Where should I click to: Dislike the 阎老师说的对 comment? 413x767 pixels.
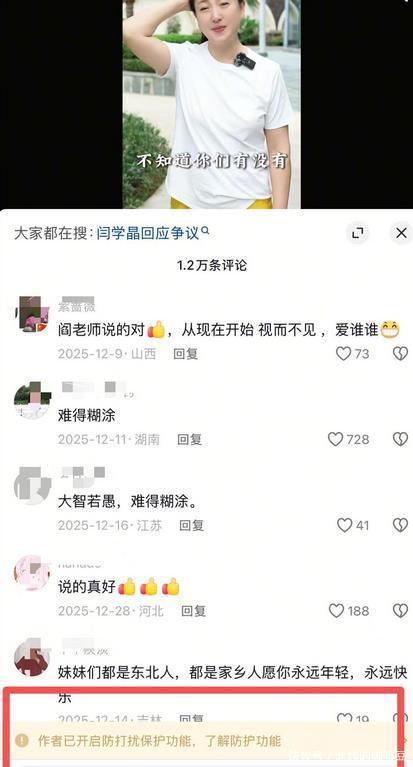point(400,353)
